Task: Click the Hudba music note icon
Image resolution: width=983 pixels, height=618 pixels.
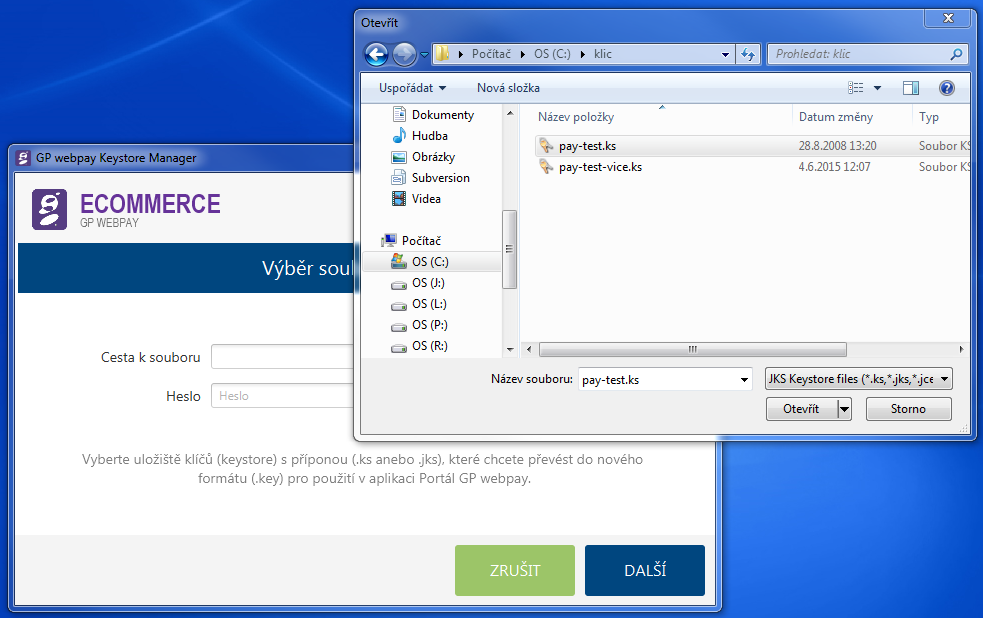Action: pos(399,135)
